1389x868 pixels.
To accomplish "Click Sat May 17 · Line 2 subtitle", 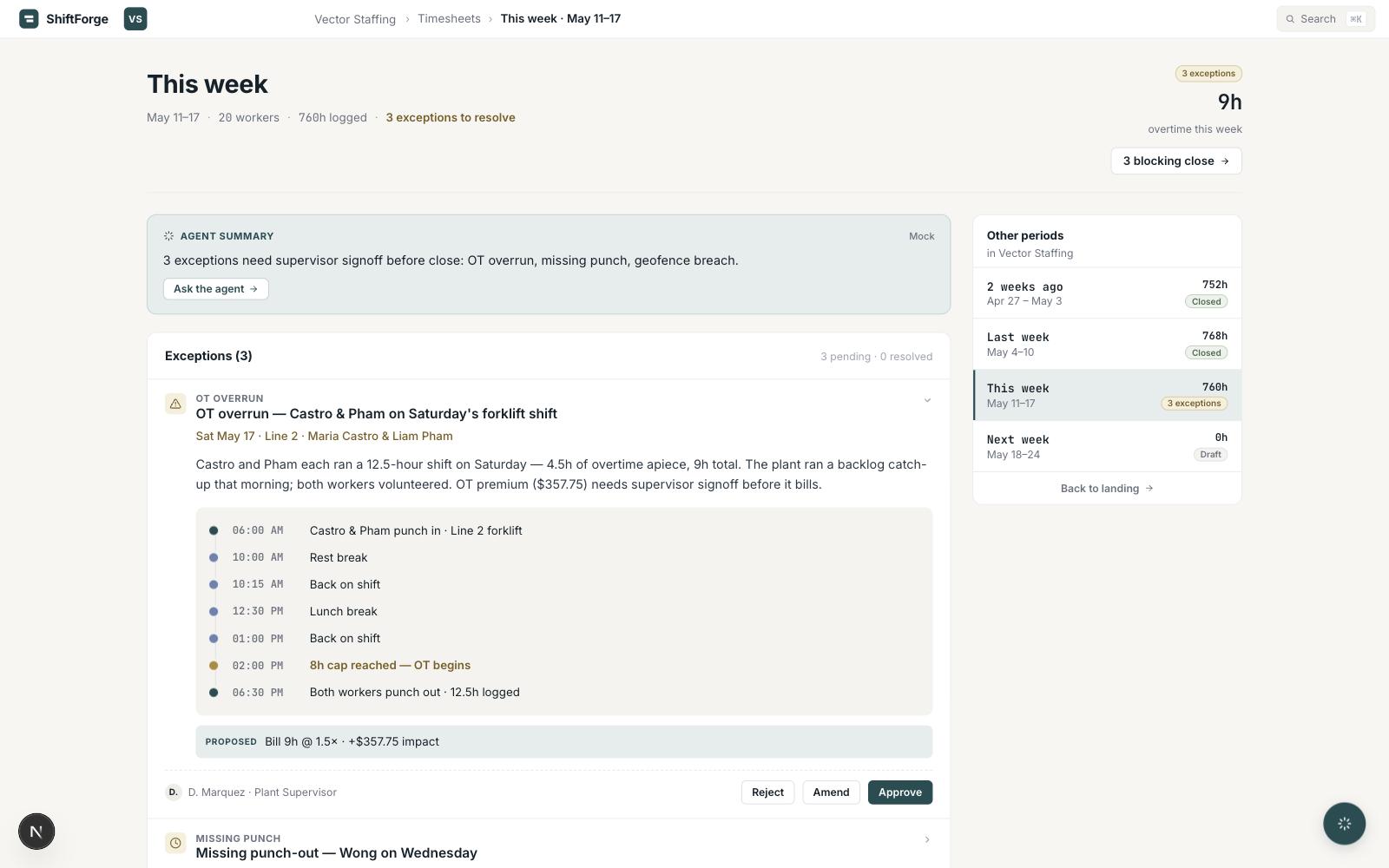I will pyautogui.click(x=324, y=437).
